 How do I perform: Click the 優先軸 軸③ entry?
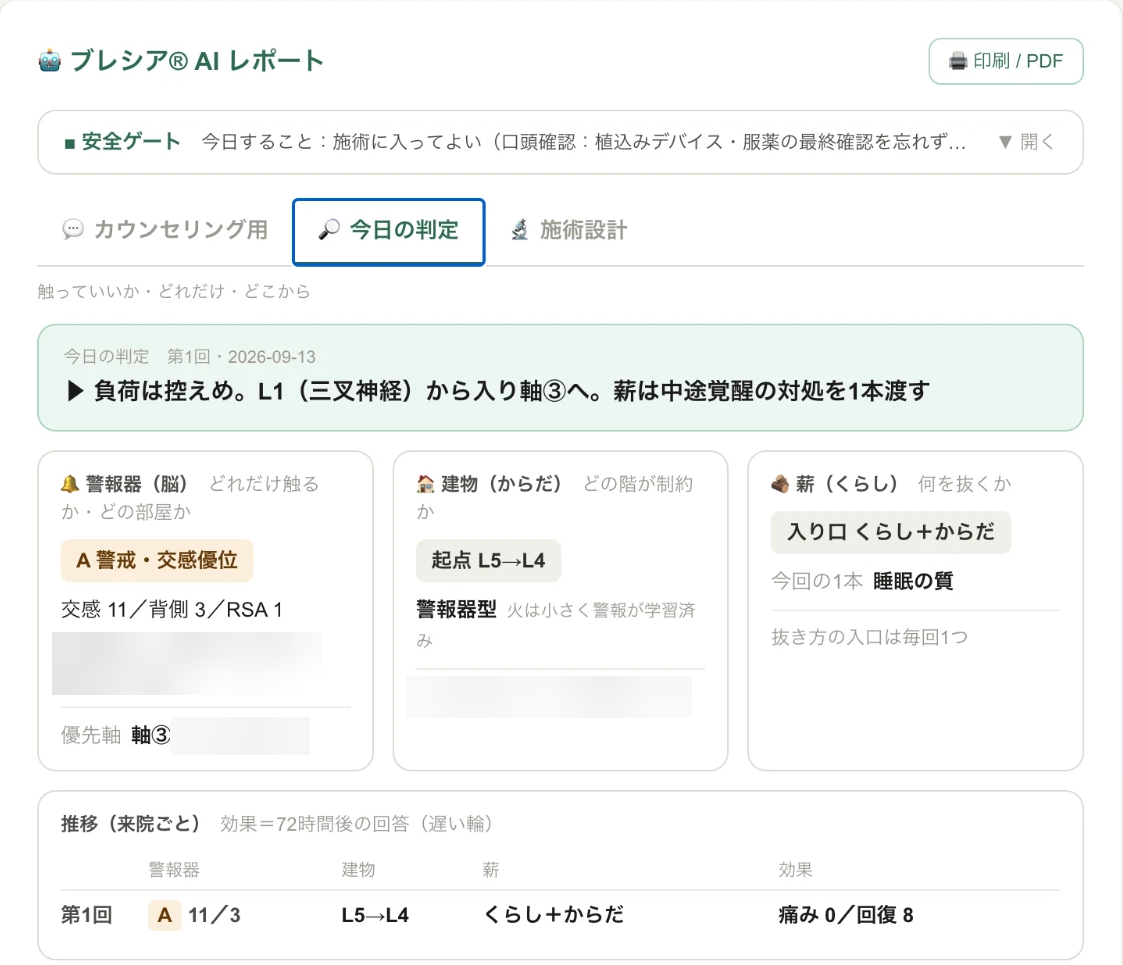[115, 735]
